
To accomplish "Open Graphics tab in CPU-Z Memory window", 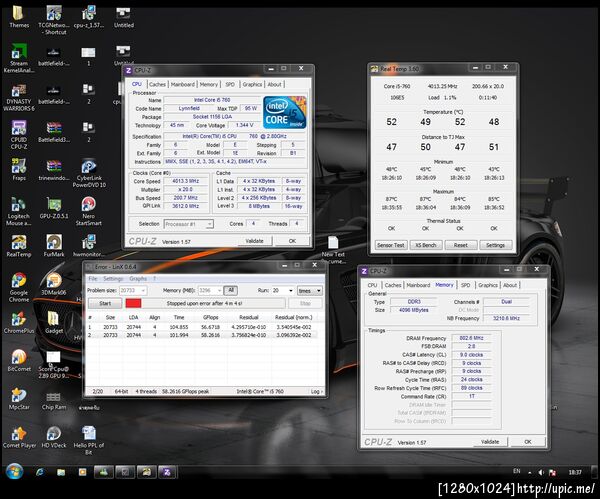I will click(x=488, y=285).
